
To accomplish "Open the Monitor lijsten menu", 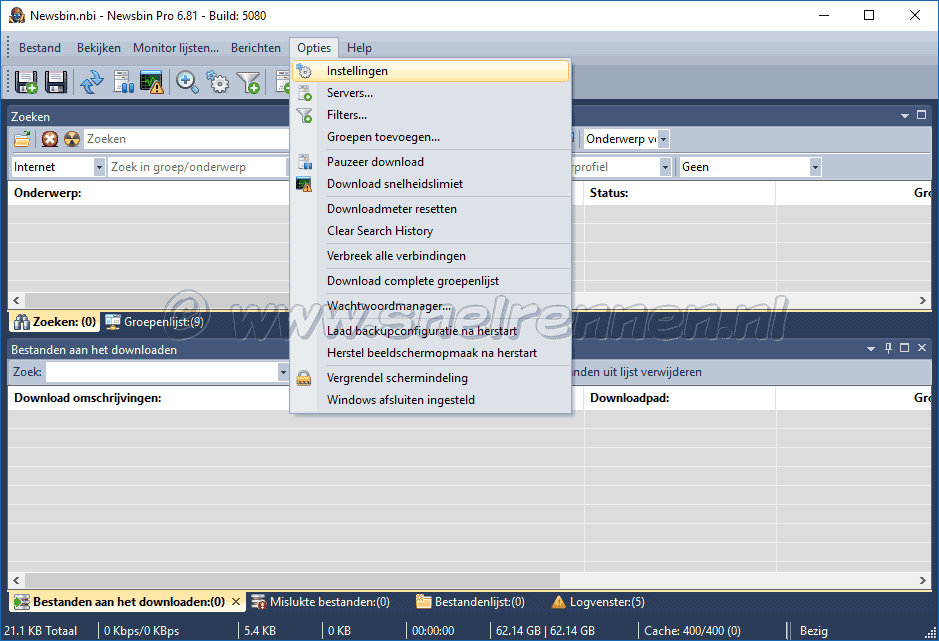I will click(x=175, y=48).
